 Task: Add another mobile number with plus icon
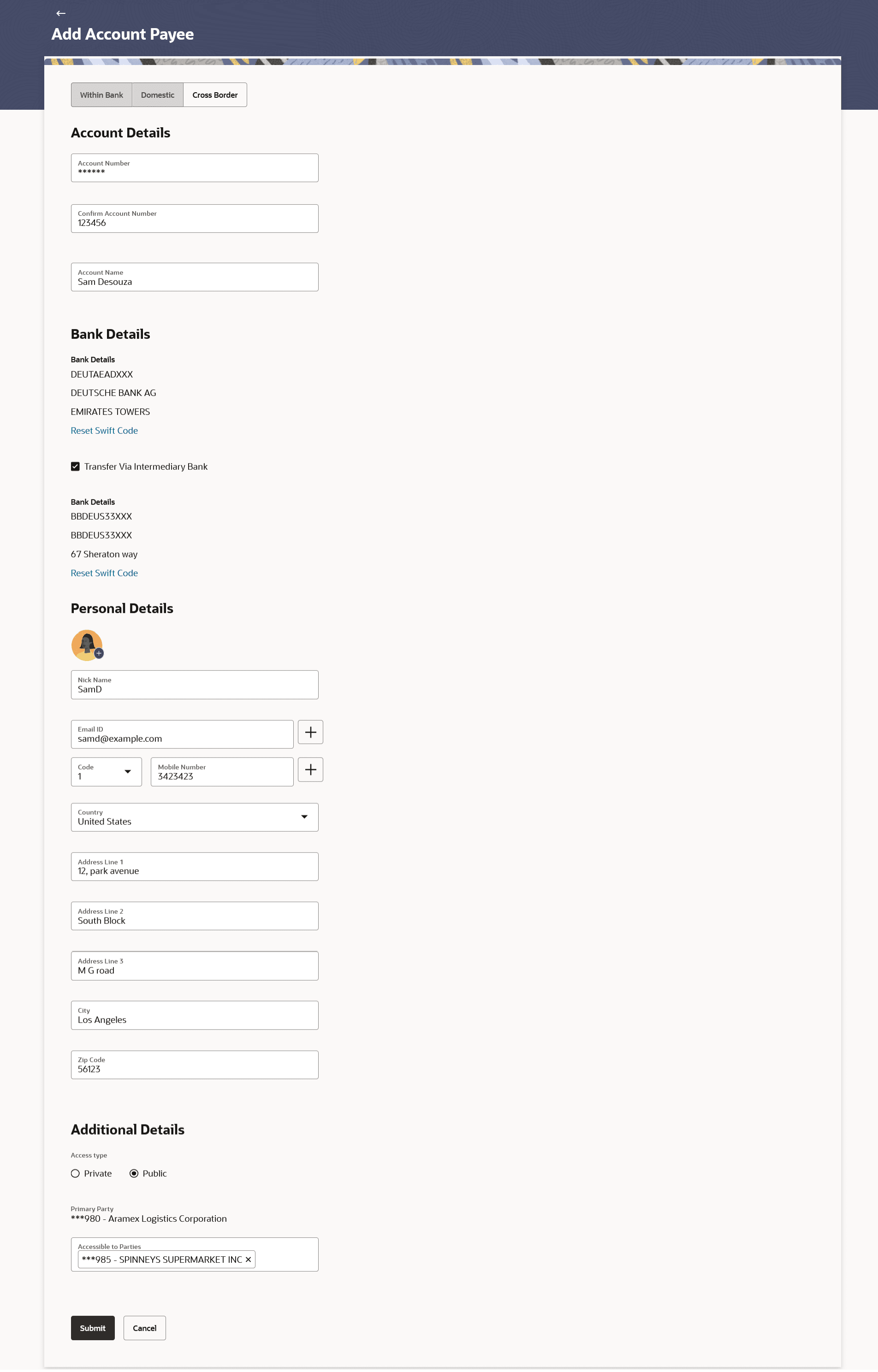click(x=310, y=770)
